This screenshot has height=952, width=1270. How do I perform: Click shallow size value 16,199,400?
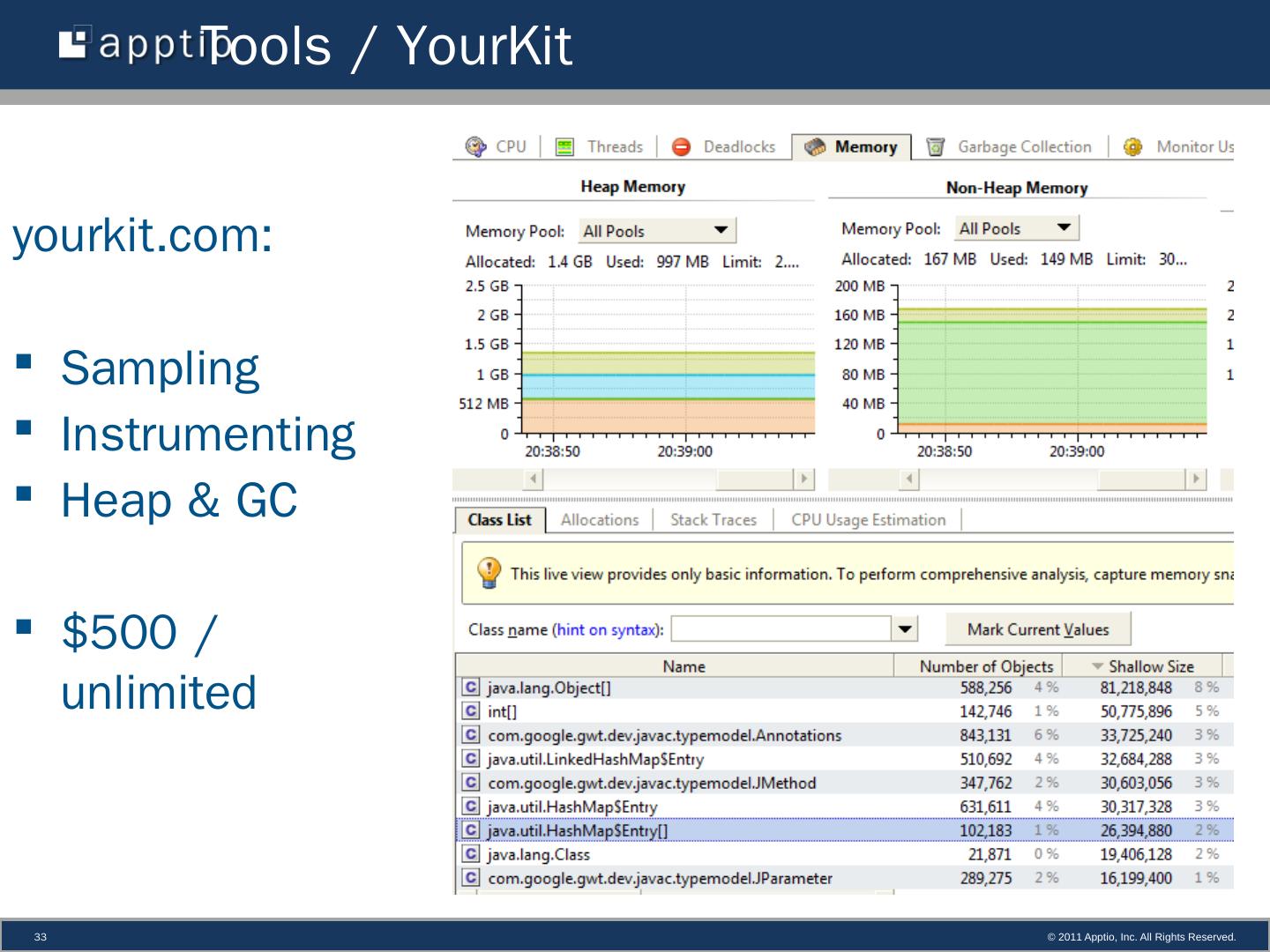click(x=1136, y=878)
